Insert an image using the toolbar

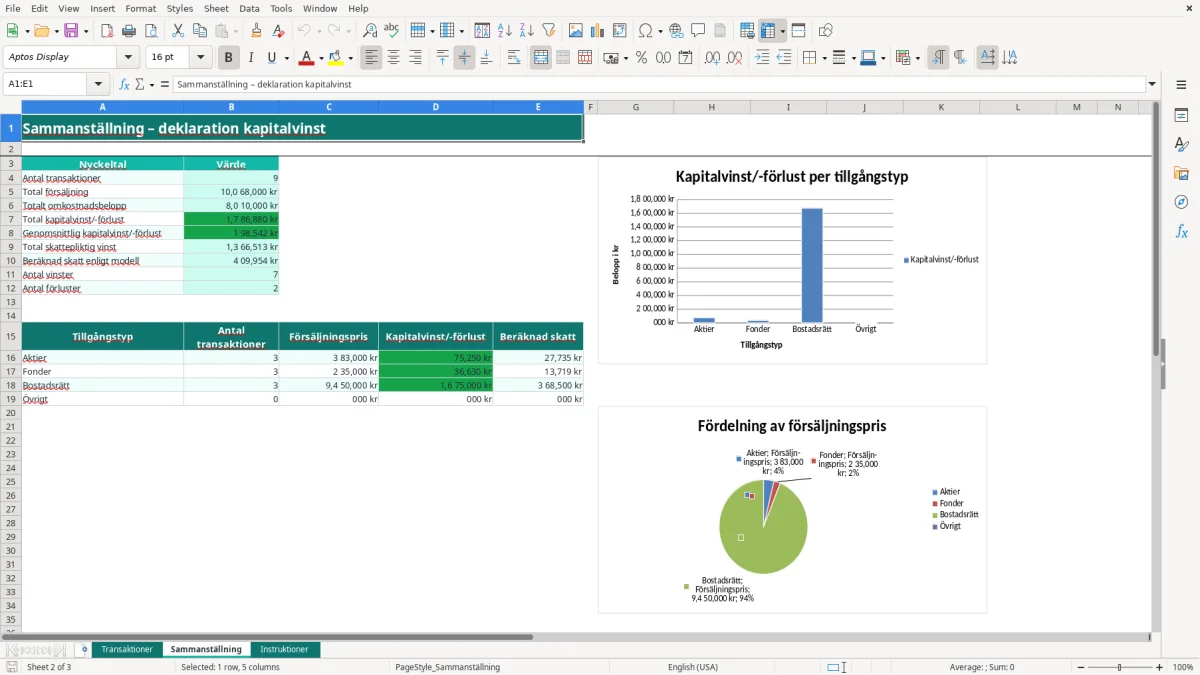click(x=576, y=31)
